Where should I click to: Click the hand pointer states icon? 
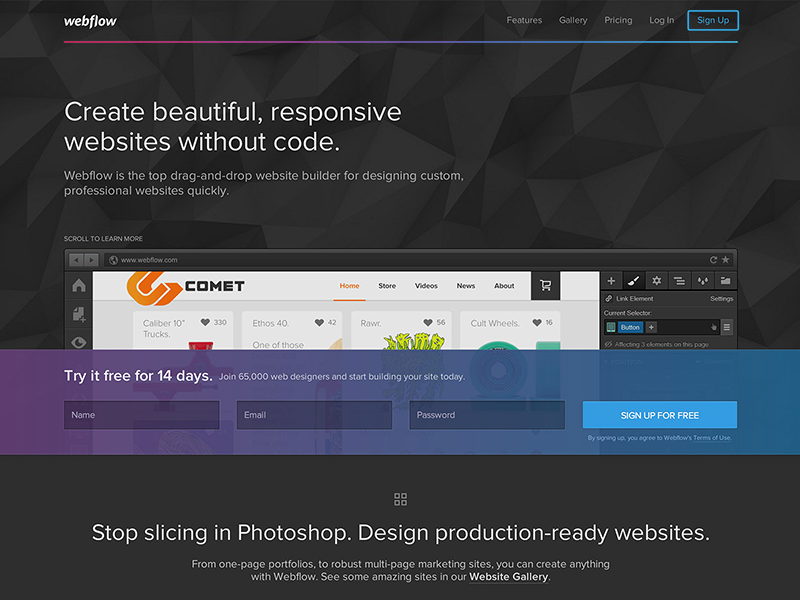coord(713,327)
